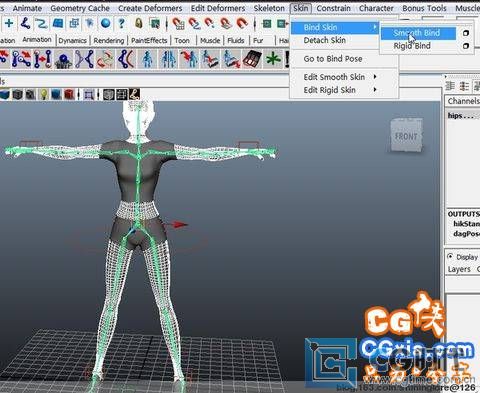480x393 pixels.
Task: Click the Joint tool shelf icon with red arrow
Action: pyautogui.click(x=21, y=59)
